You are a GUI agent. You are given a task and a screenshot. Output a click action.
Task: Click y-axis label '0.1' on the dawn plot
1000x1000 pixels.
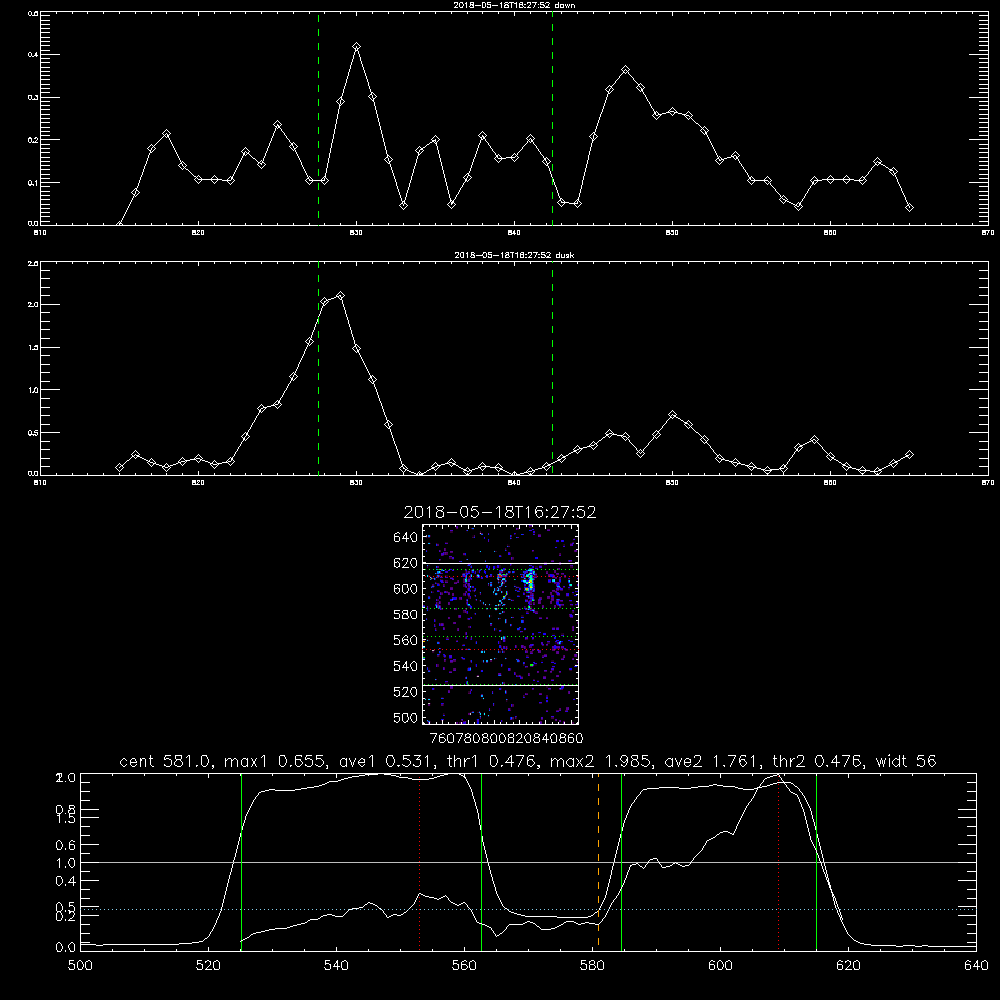pos(33,182)
